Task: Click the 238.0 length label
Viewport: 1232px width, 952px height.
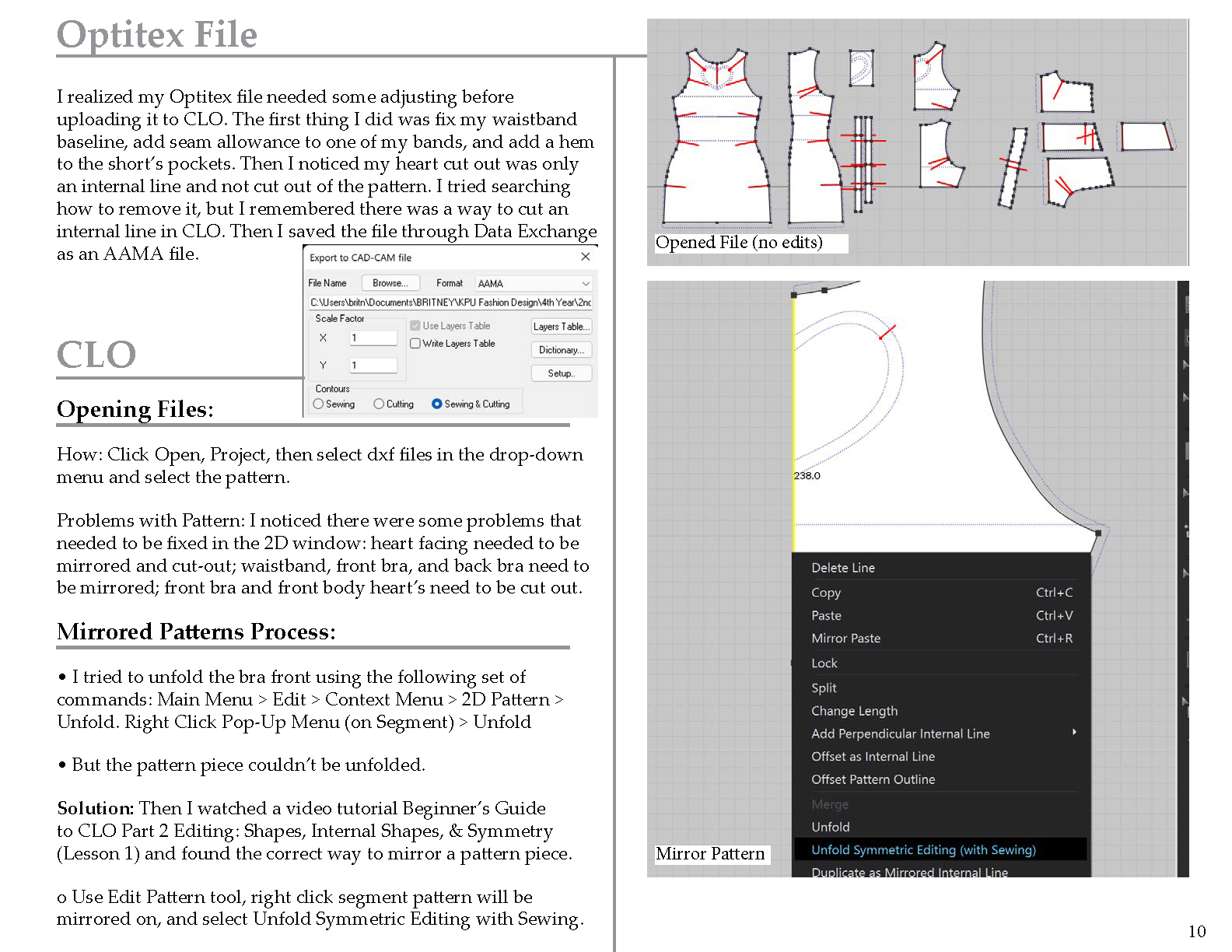Action: coord(807,475)
